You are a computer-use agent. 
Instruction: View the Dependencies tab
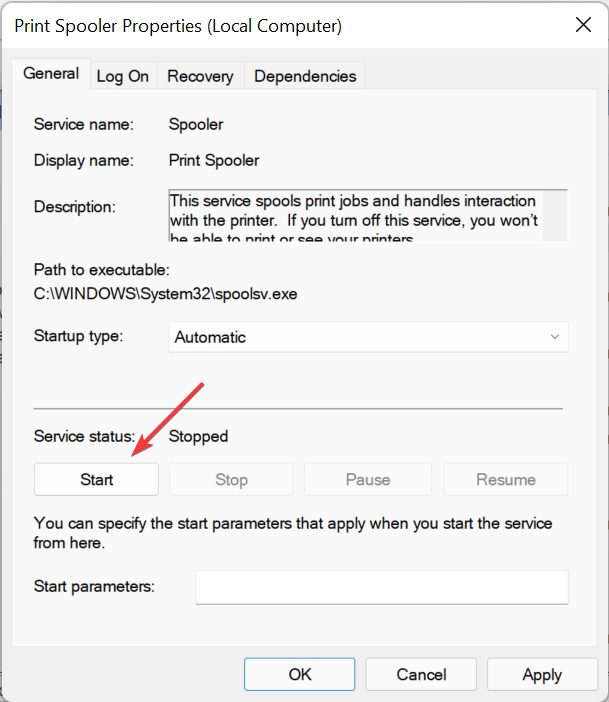point(305,76)
